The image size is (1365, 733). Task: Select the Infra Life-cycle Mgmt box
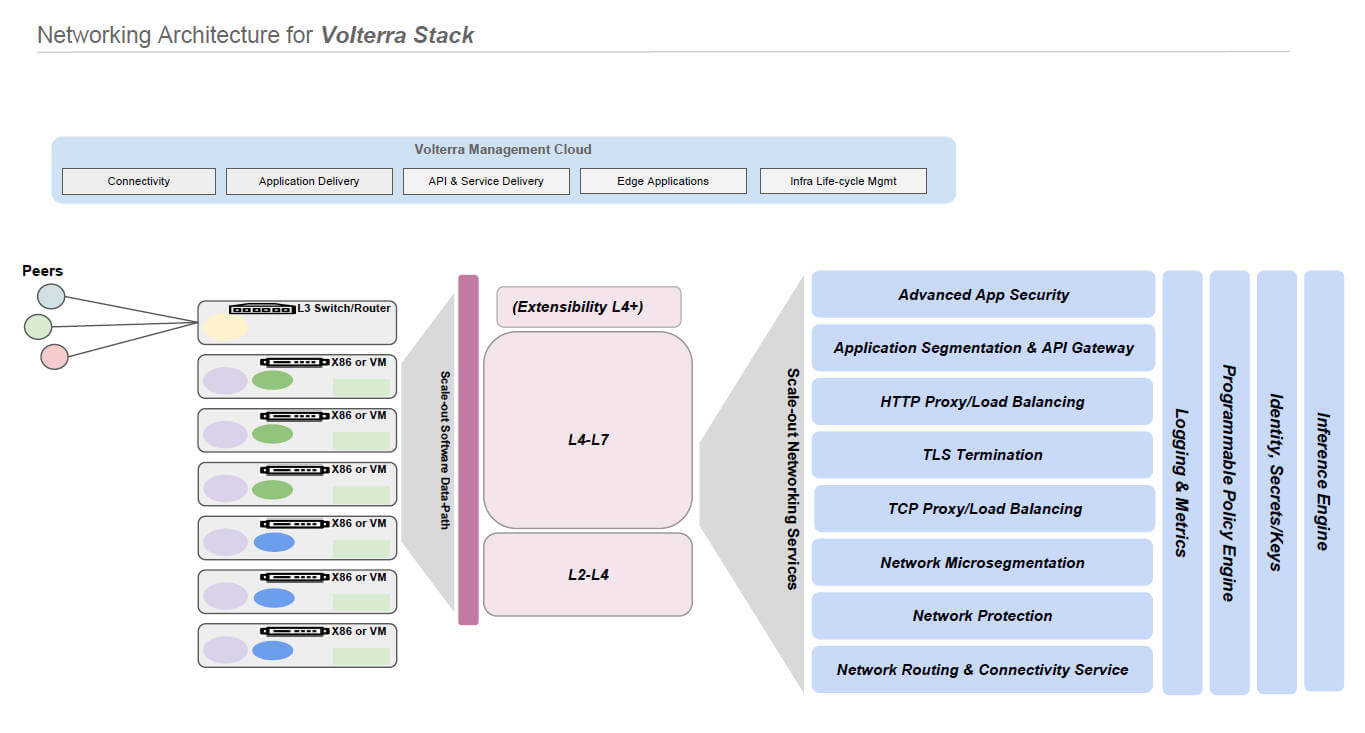point(843,181)
